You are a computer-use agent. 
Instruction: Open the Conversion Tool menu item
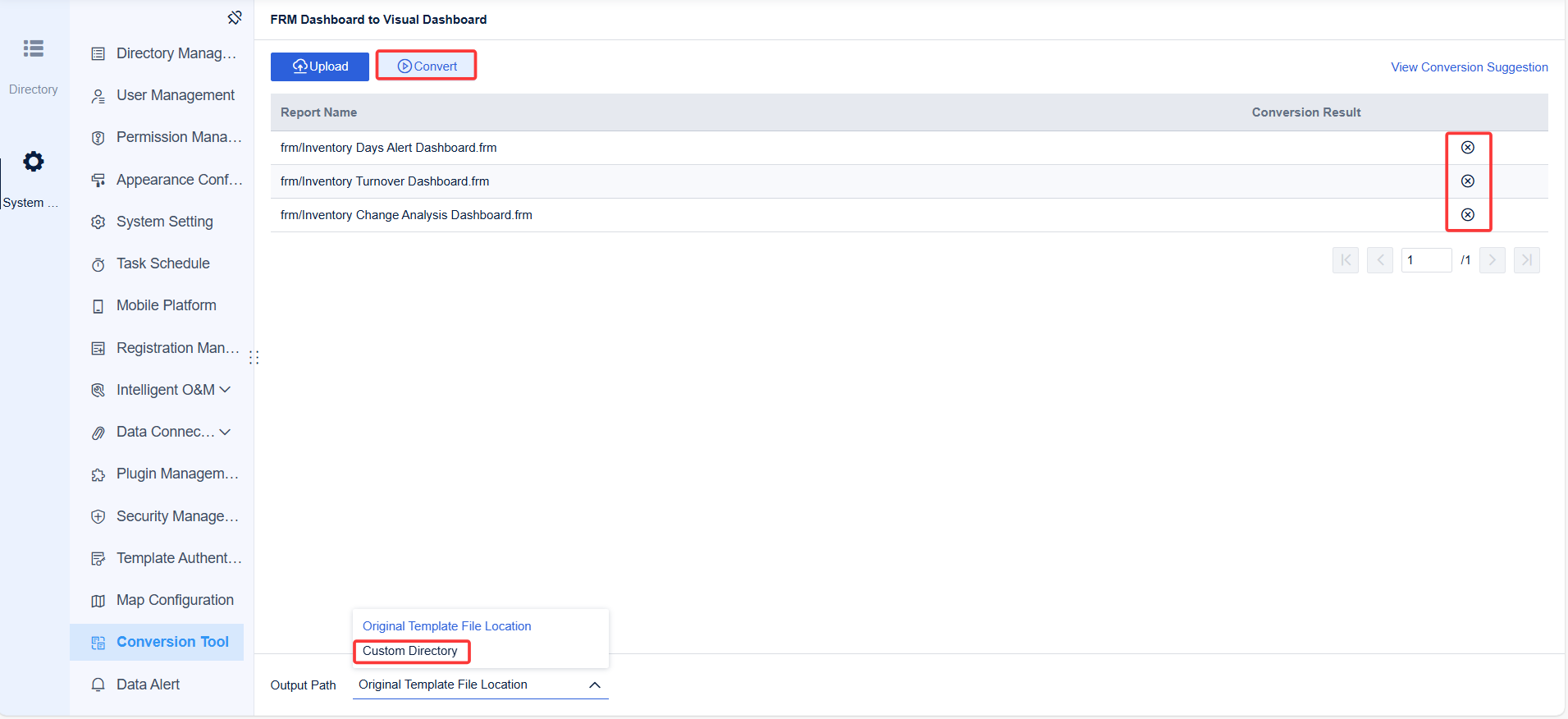[157, 643]
